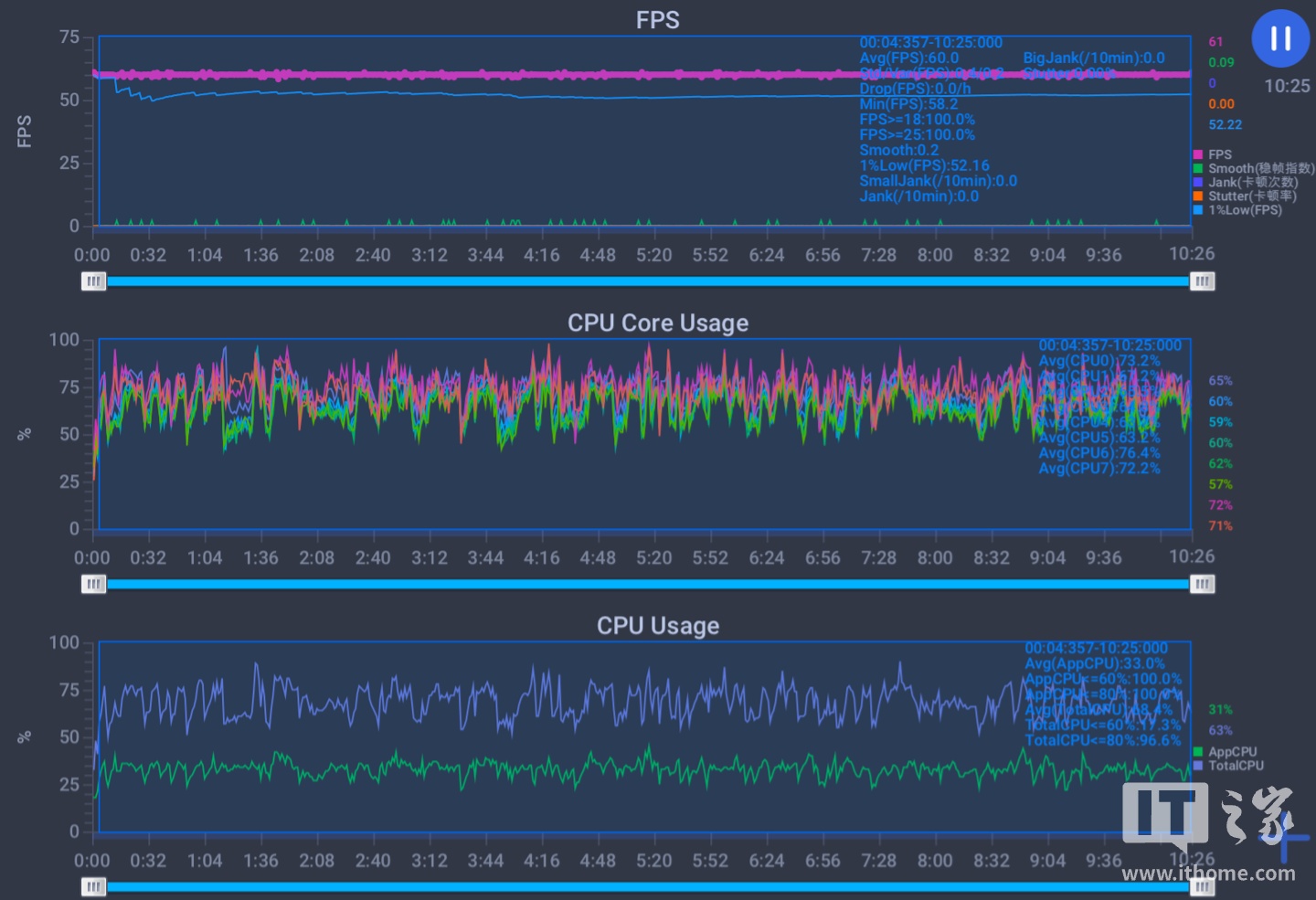Toggle the FPS series legend swatch
The width and height of the screenshot is (1316, 900).
point(1198,155)
